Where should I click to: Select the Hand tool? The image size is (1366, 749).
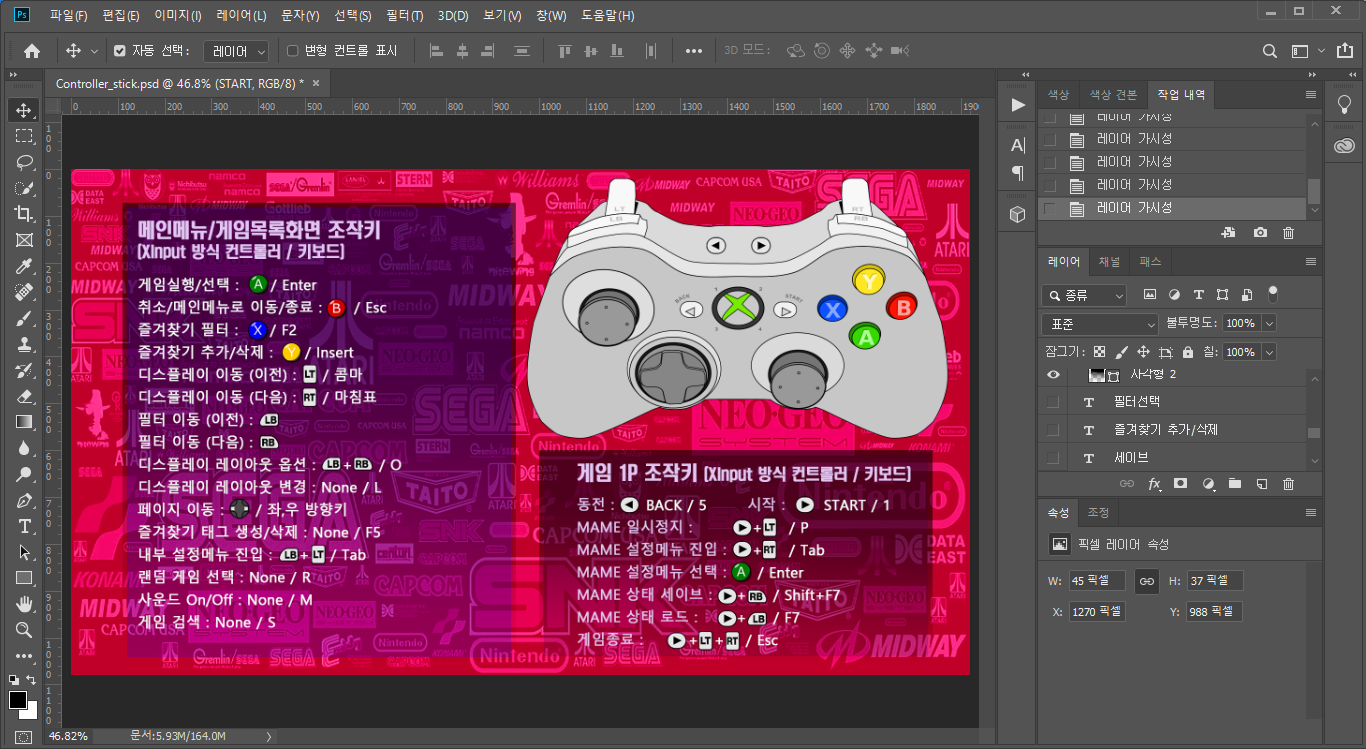point(23,604)
